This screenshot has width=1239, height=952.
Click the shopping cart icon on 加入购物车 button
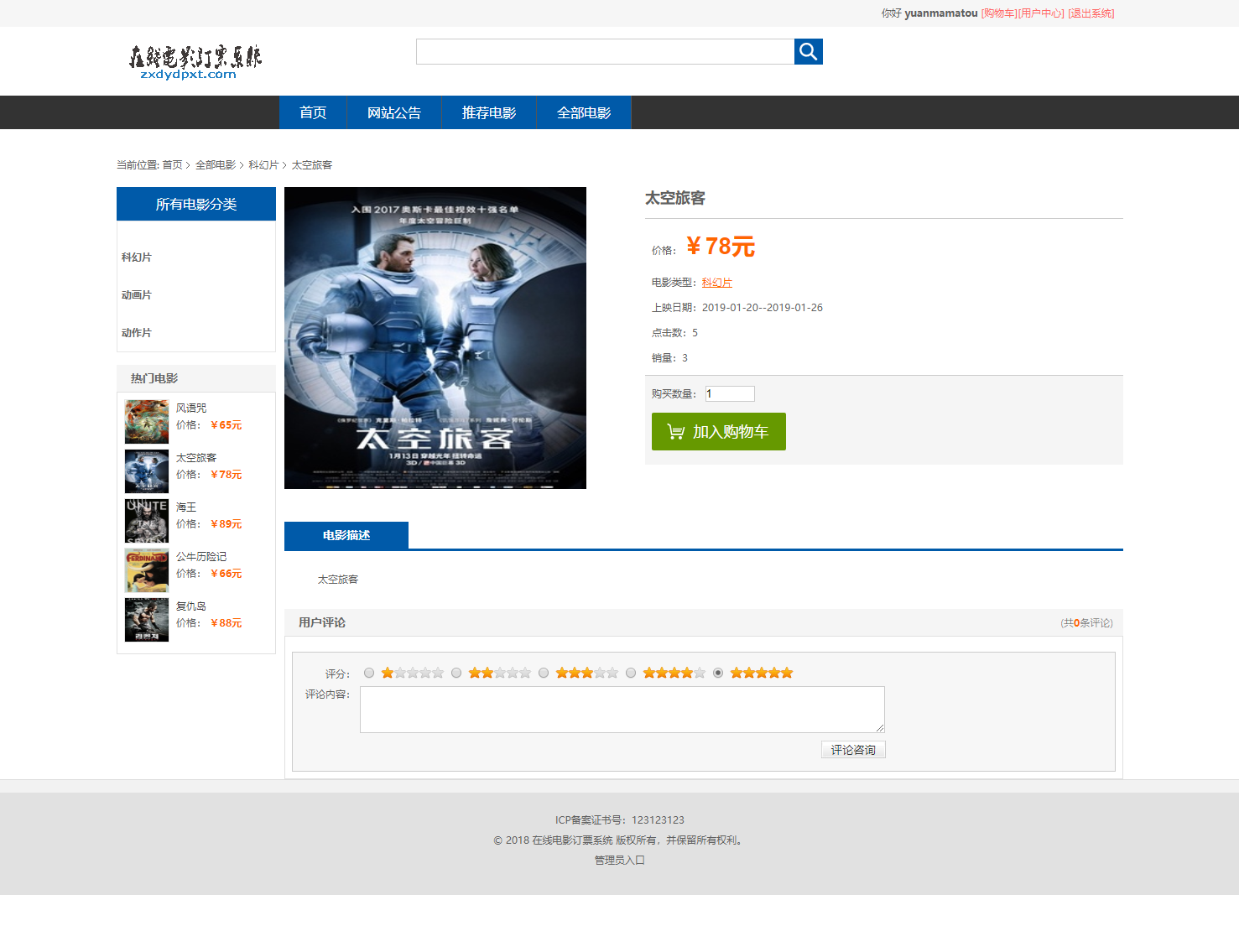pos(675,431)
